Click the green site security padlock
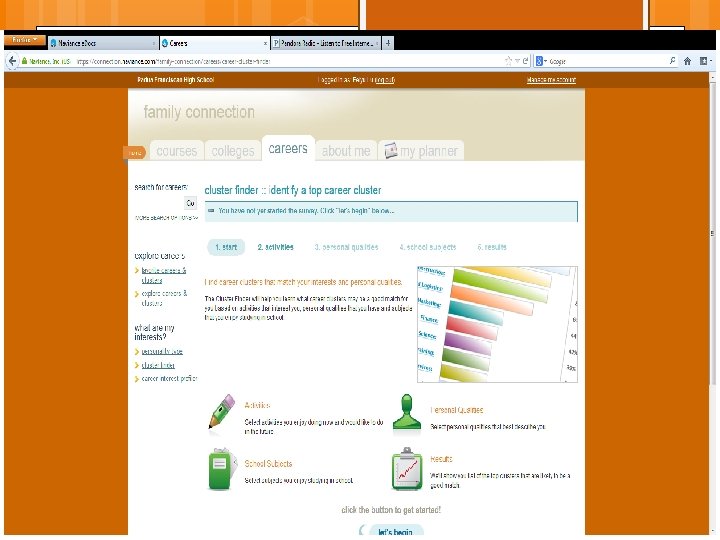This screenshot has width=720, height=540. (25, 61)
